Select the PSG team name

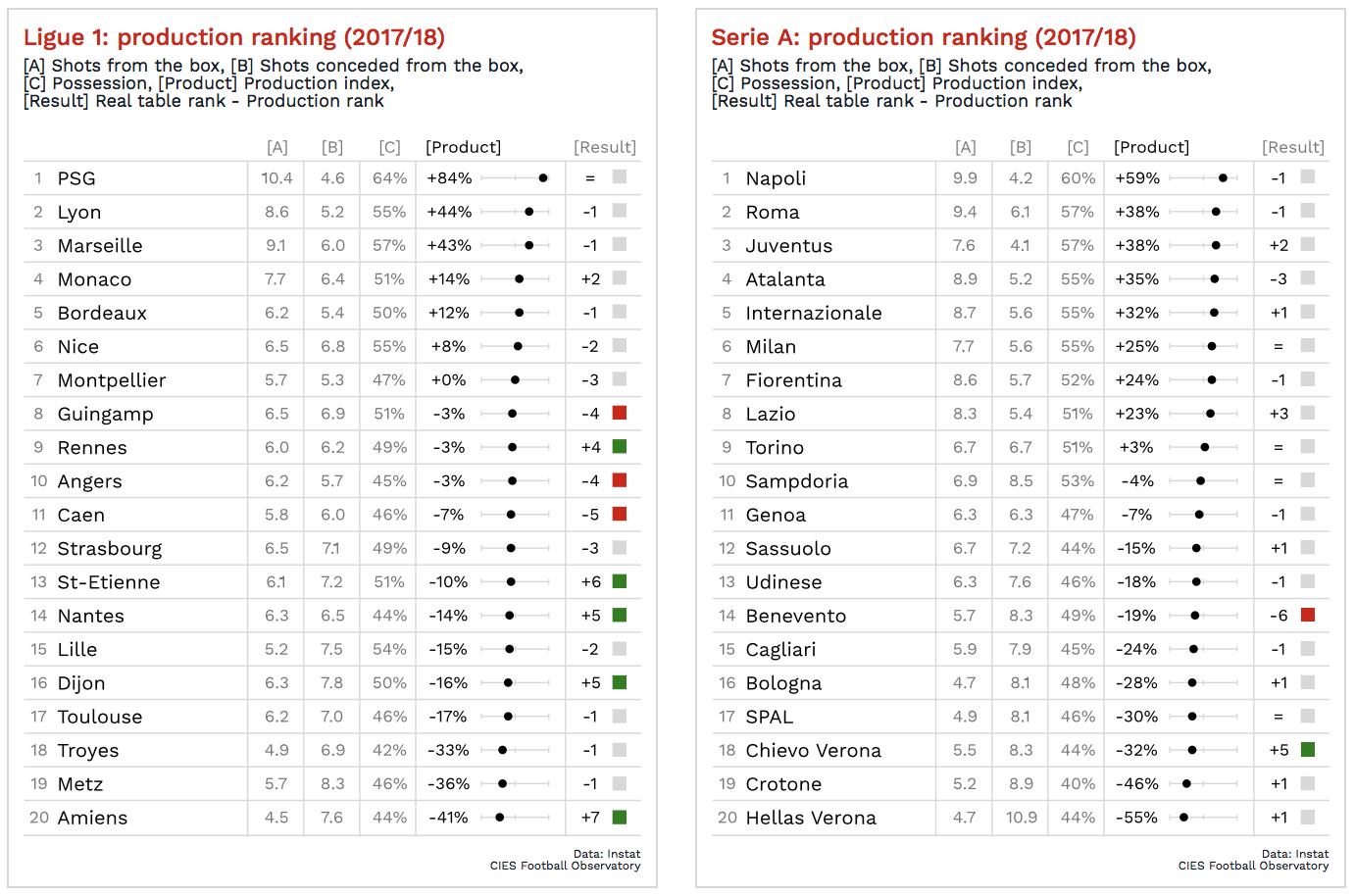[76, 178]
